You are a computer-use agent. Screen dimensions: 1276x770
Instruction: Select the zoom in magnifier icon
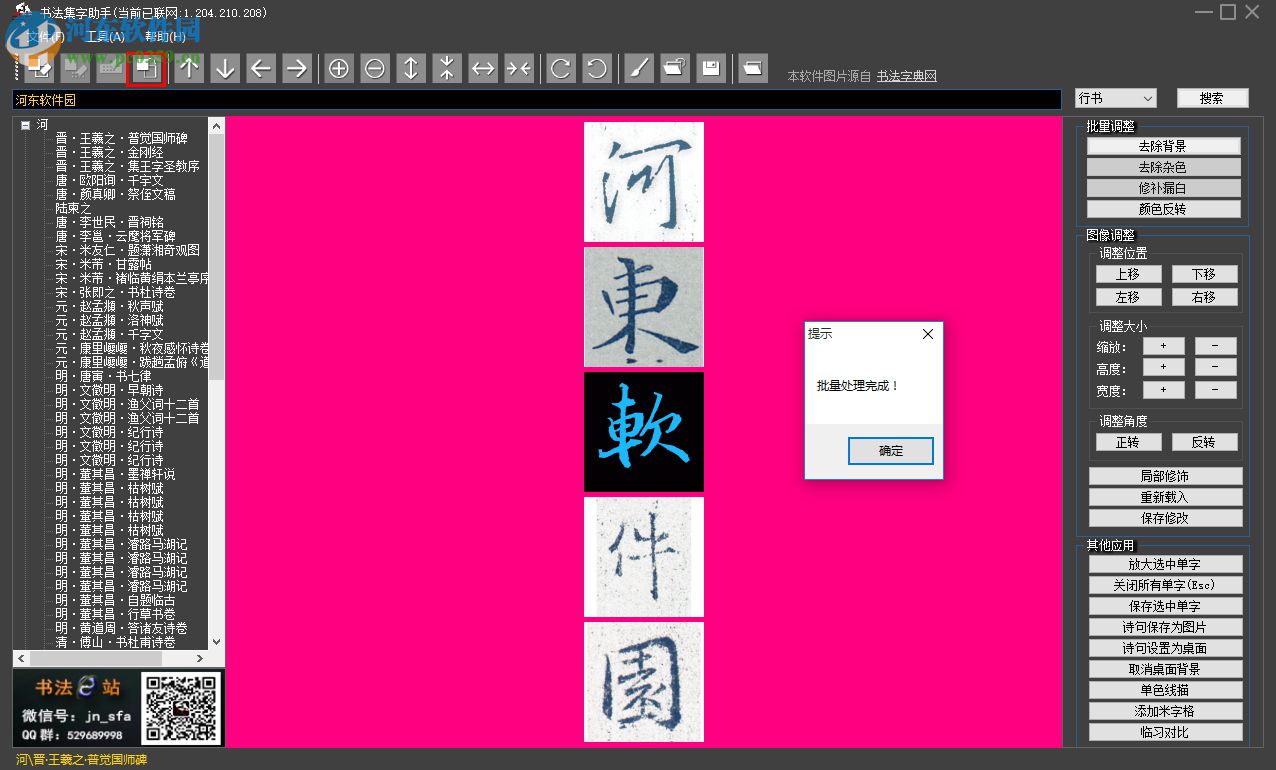tap(339, 68)
